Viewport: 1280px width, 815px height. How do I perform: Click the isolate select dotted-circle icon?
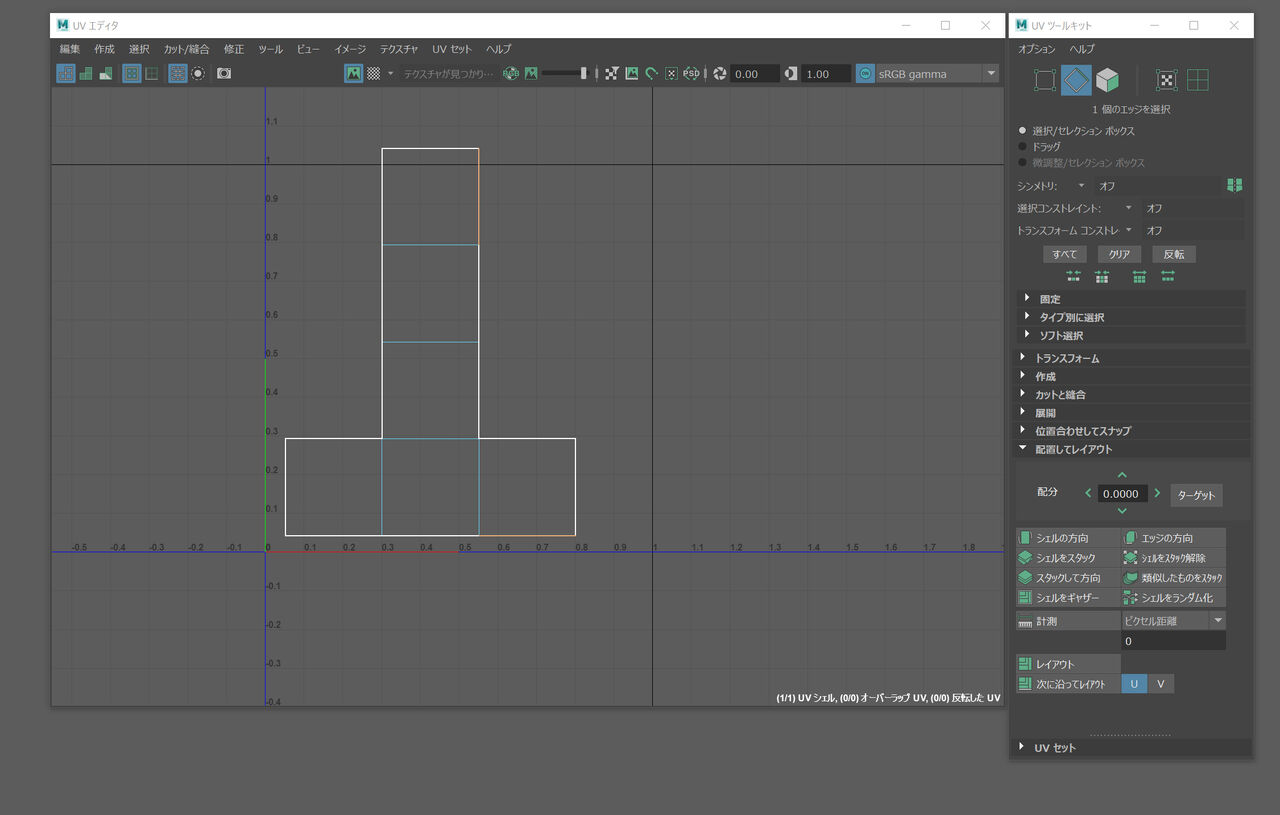[198, 73]
